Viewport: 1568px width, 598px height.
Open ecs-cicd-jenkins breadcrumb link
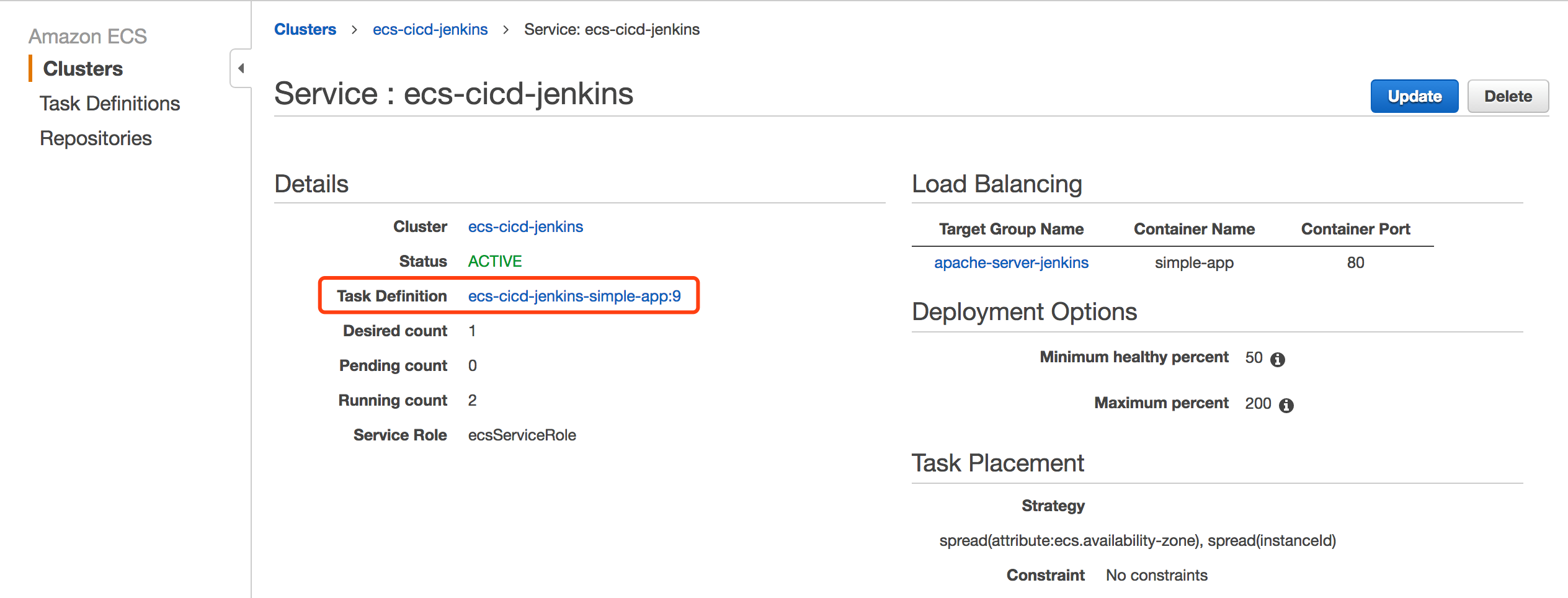(x=430, y=29)
